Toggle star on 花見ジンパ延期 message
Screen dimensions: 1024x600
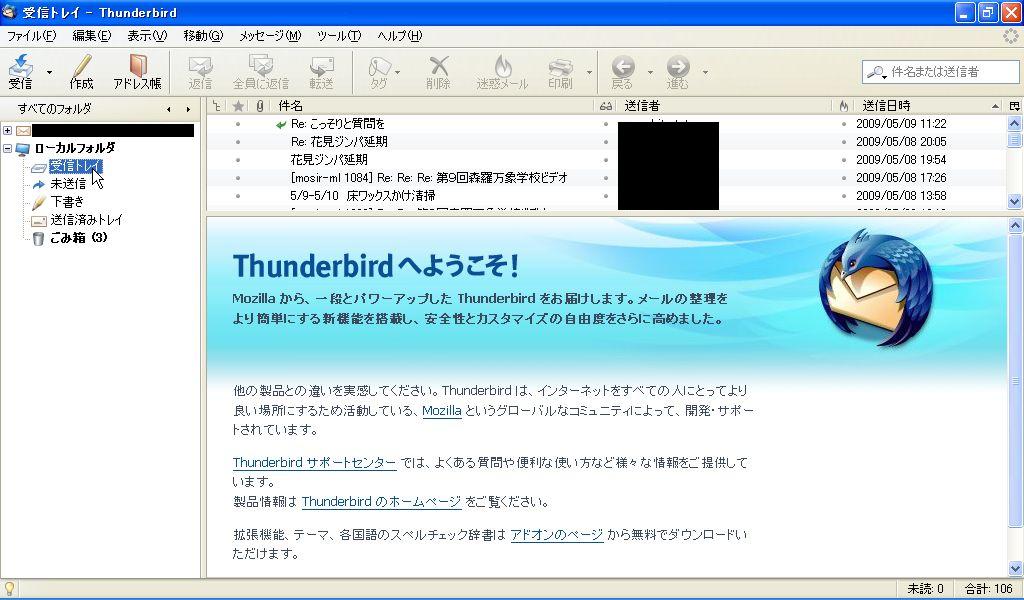pyautogui.click(x=238, y=160)
